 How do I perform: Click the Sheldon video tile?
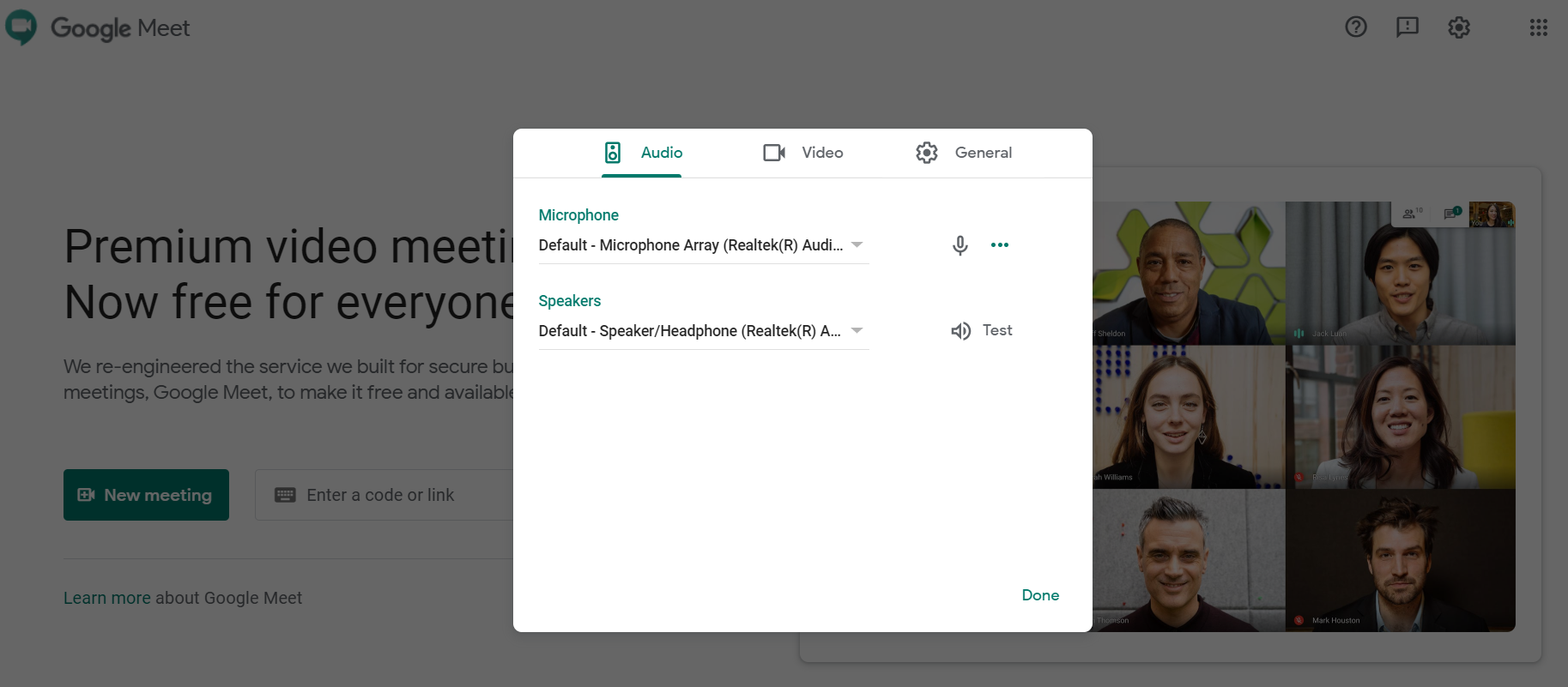click(1189, 274)
